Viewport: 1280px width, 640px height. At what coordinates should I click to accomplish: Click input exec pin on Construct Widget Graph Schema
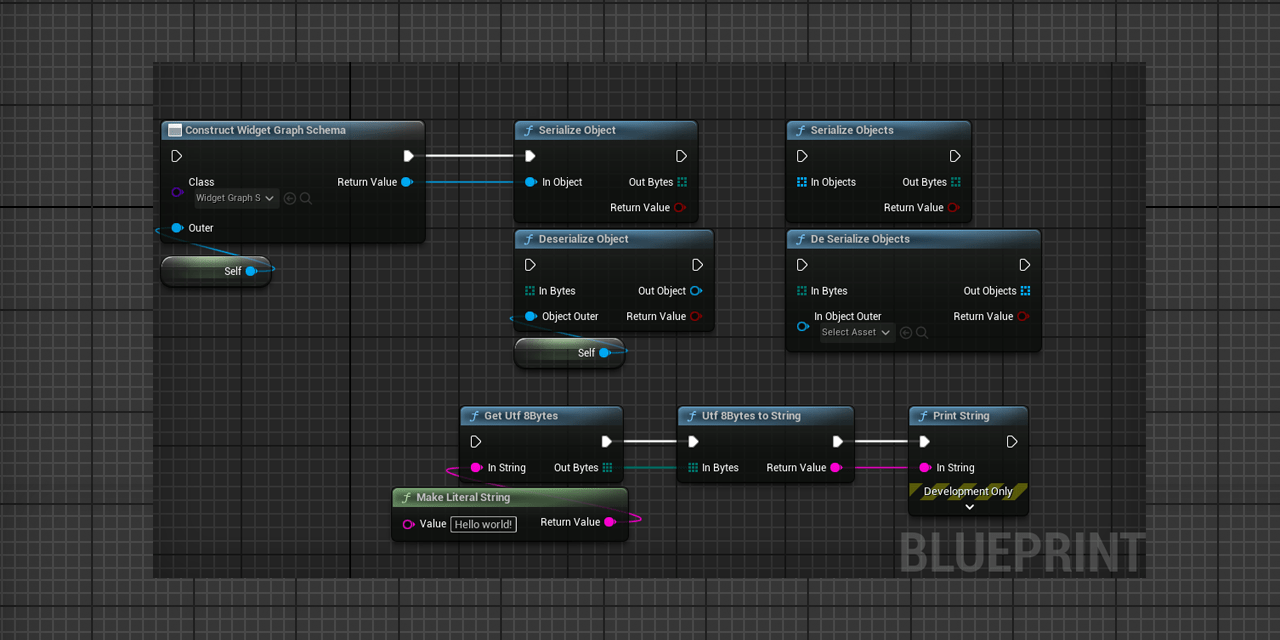[177, 156]
